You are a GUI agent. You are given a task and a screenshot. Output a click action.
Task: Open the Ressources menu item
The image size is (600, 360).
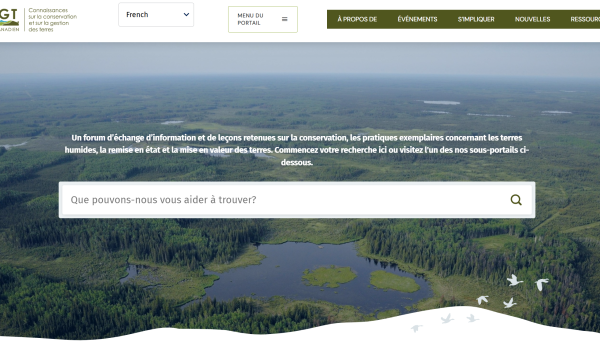pos(585,19)
